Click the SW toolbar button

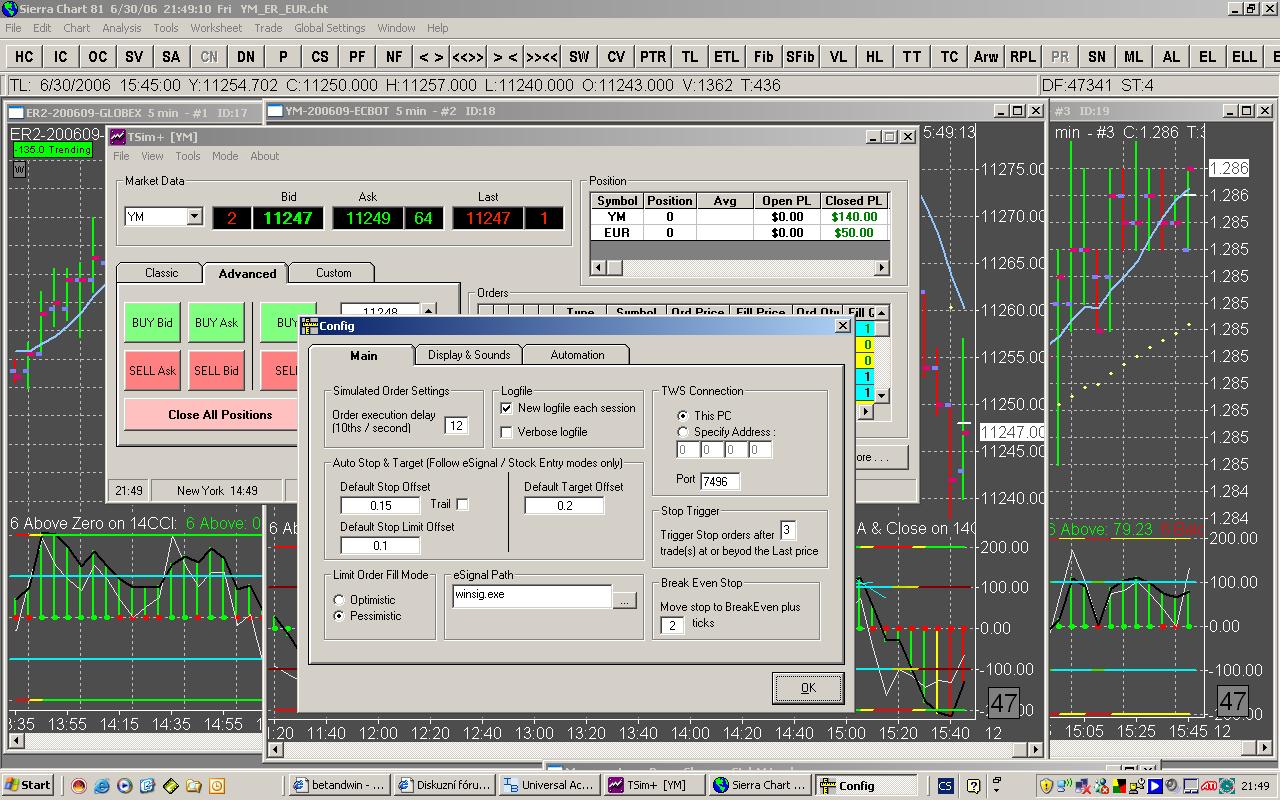coord(579,57)
